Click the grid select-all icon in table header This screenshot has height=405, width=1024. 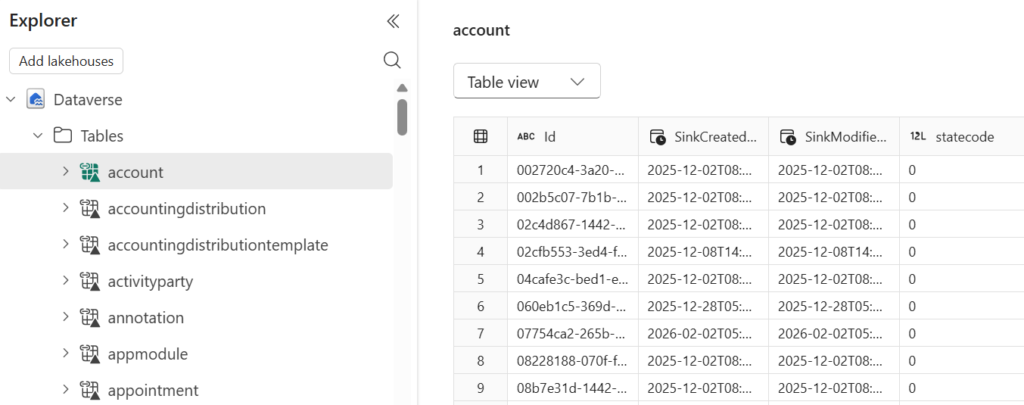click(480, 137)
